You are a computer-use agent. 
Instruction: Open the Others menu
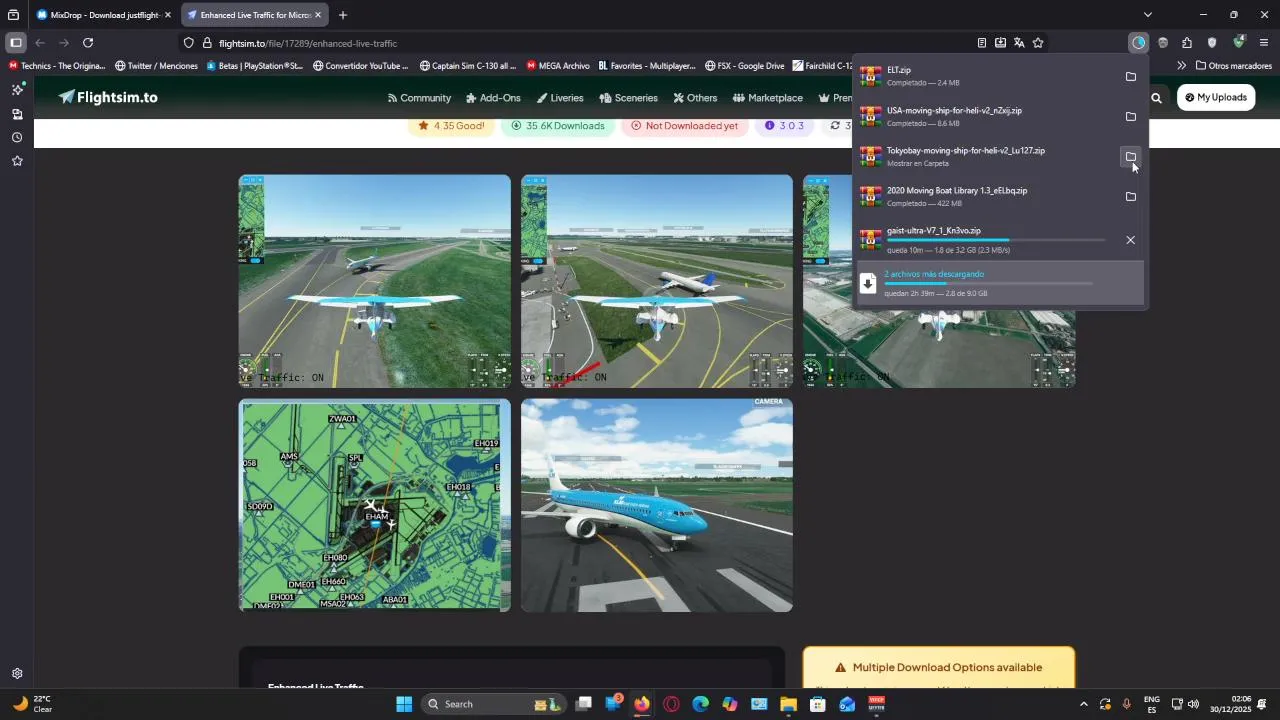(695, 98)
